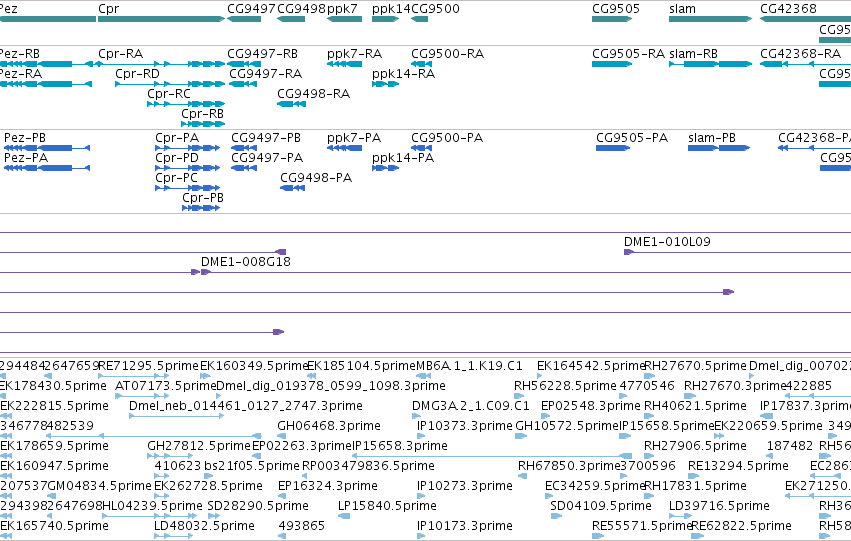Open the Cpr-RD transcript
This screenshot has width=851, height=541.
click(170, 84)
